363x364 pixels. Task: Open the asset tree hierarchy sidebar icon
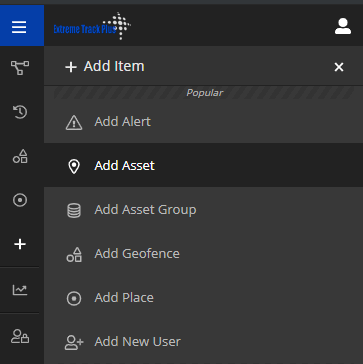(20, 68)
